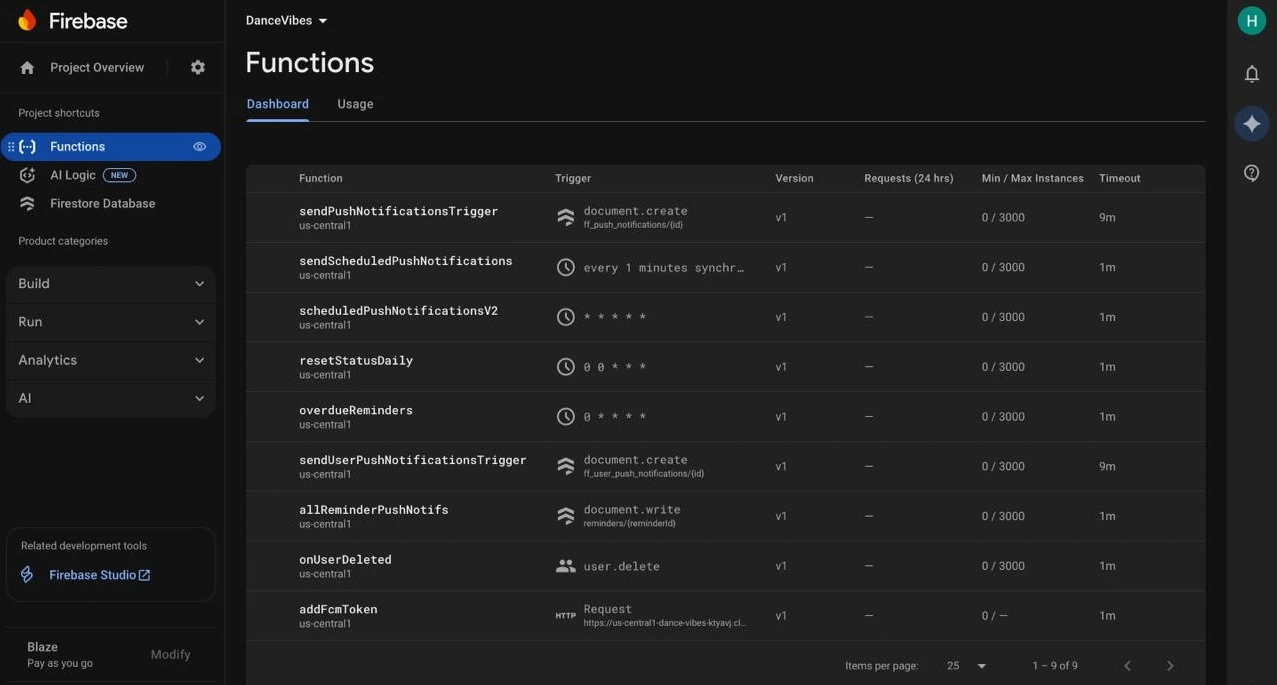Click the '0 / —' instances value

pos(995,616)
